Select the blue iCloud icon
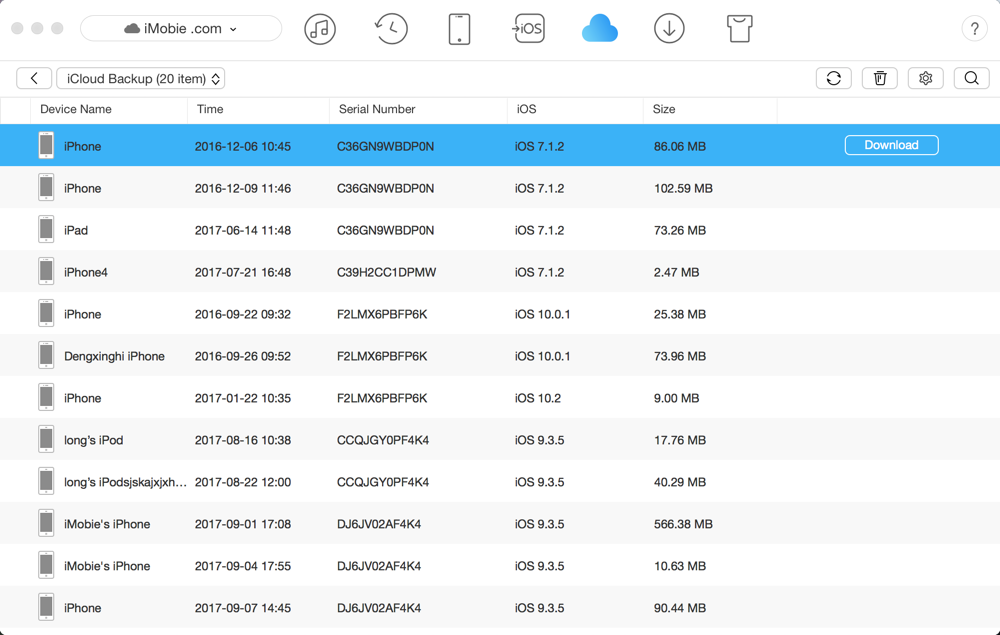1000x635 pixels. click(x=600, y=29)
